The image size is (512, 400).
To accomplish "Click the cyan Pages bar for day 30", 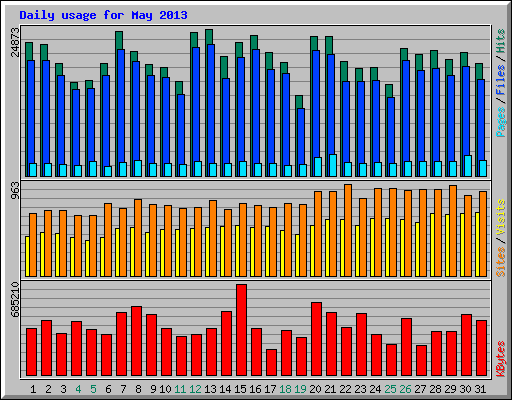I will click(468, 166).
